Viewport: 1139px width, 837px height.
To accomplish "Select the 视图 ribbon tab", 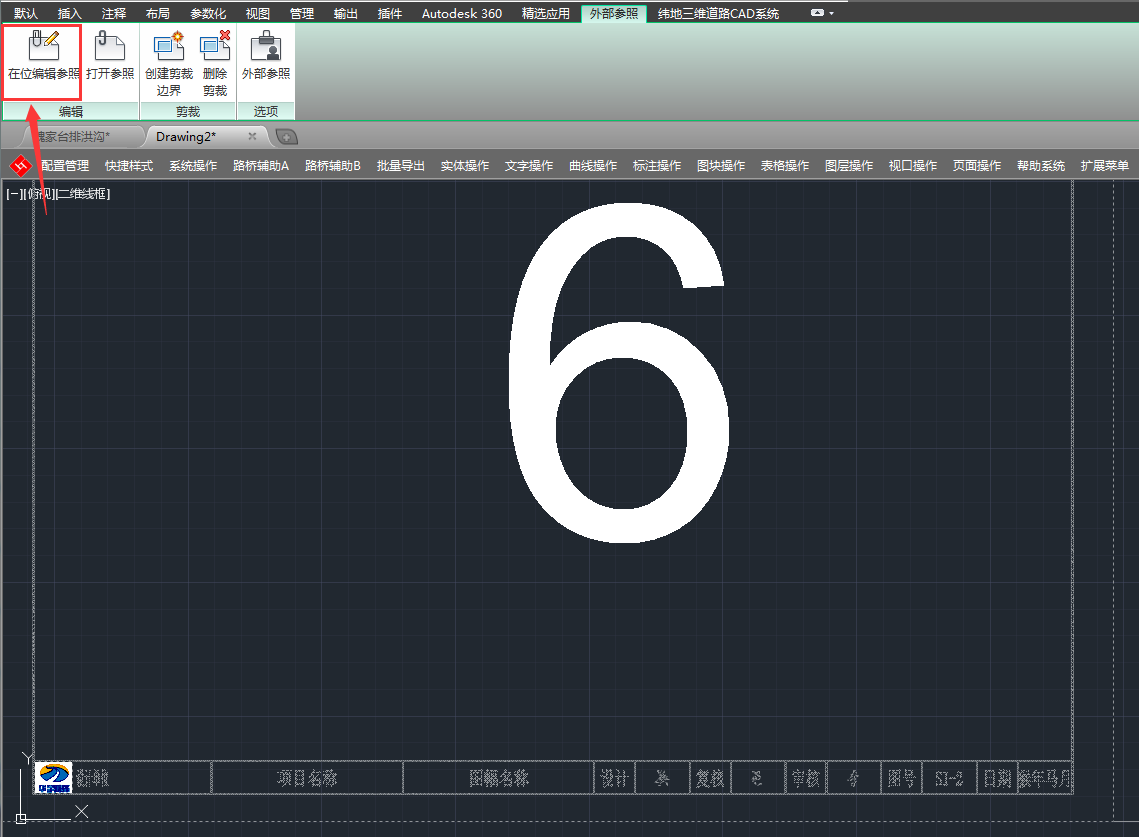I will [x=258, y=13].
